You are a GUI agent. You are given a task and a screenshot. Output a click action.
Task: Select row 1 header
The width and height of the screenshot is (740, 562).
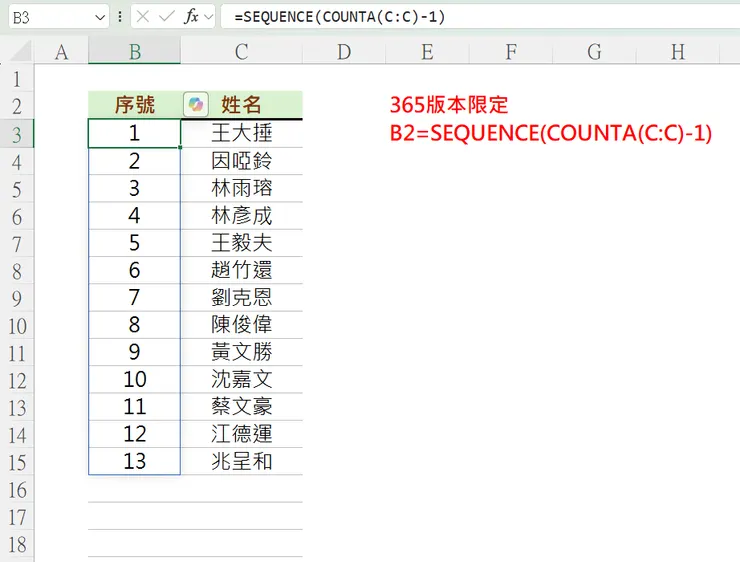point(17,78)
